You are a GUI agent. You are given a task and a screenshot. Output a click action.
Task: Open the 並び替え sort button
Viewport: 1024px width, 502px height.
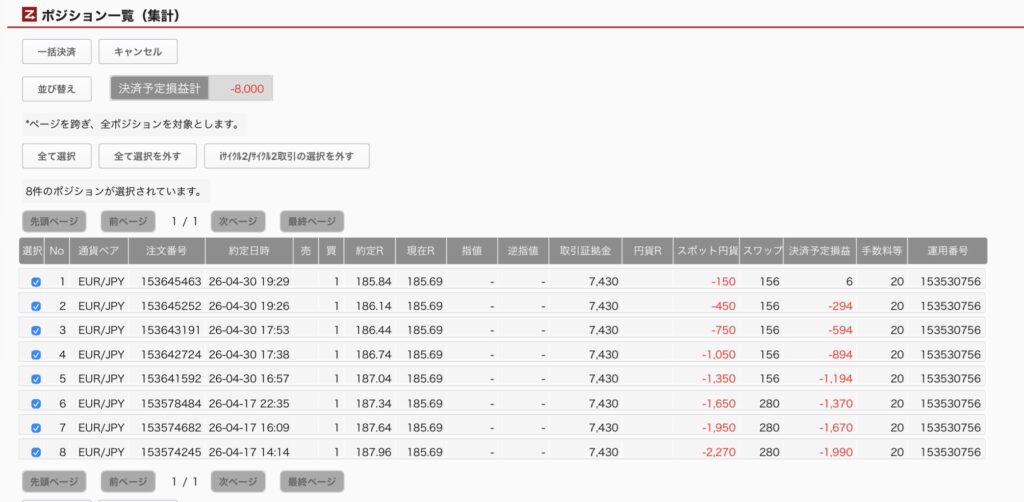(57, 89)
